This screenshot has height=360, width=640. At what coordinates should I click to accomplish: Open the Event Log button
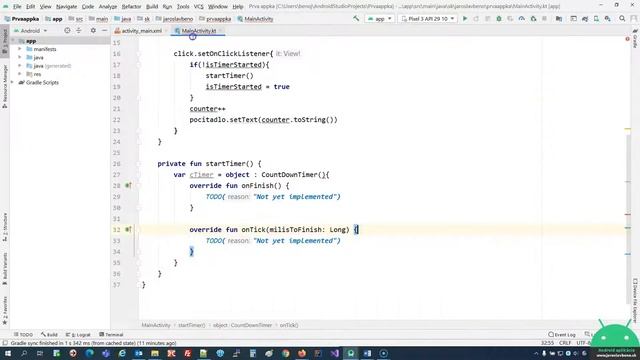(x=562, y=335)
